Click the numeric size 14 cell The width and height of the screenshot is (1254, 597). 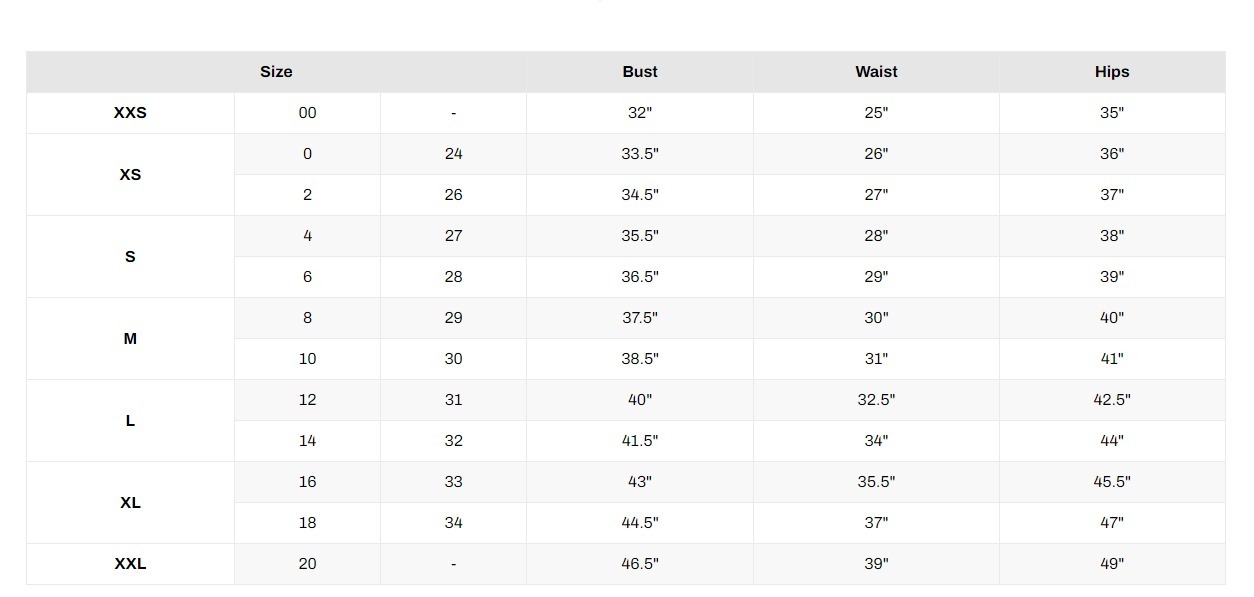307,441
